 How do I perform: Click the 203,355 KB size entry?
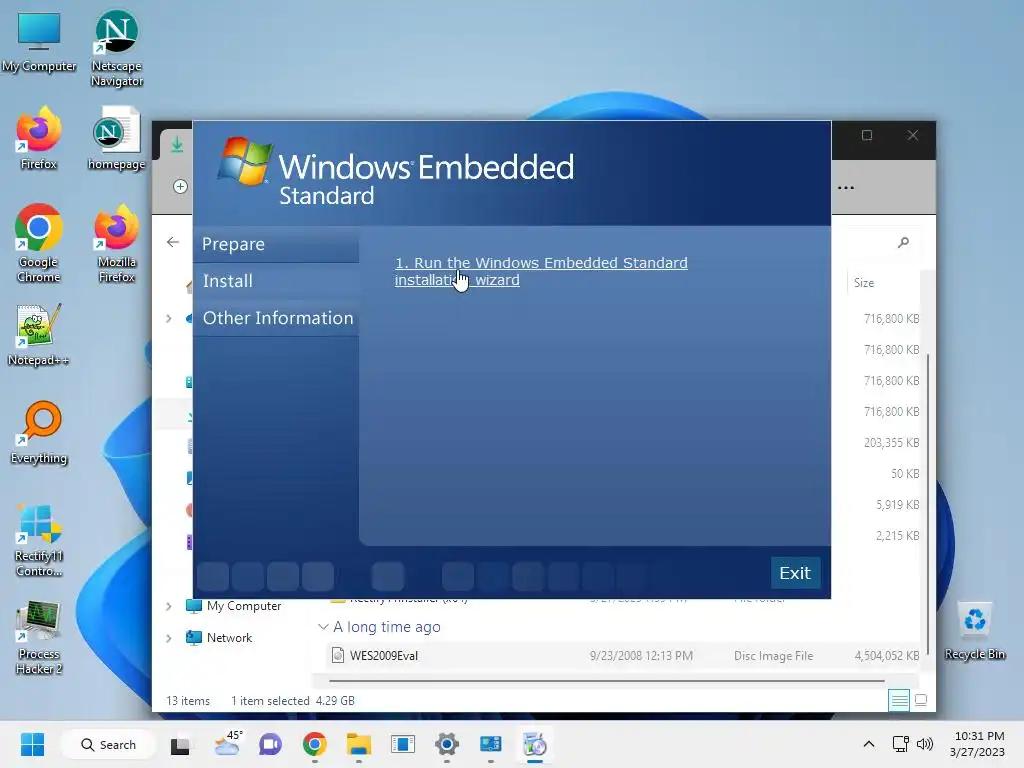click(891, 443)
